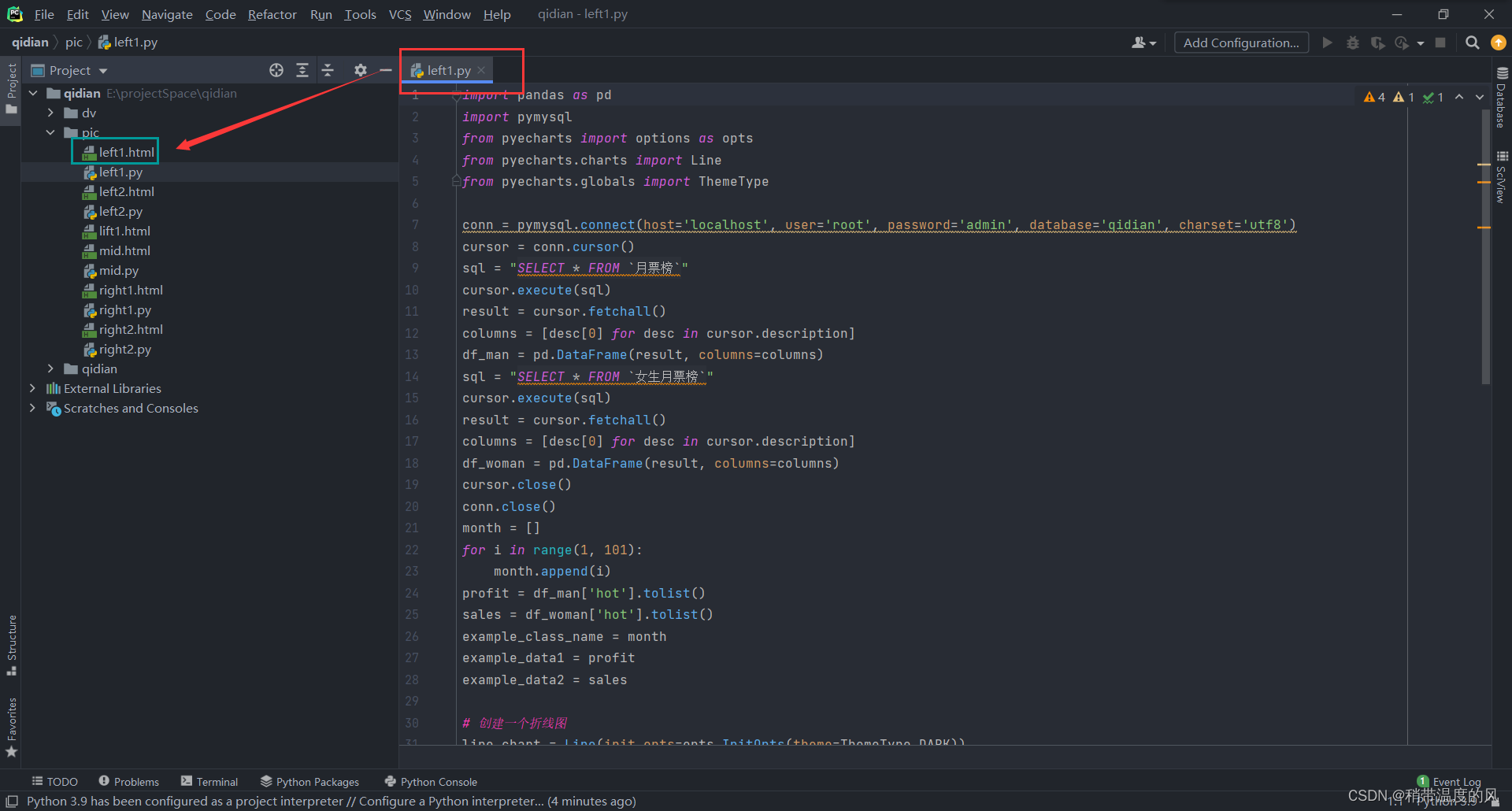Open the SciView side tool window
The image size is (1512, 811).
1502,177
